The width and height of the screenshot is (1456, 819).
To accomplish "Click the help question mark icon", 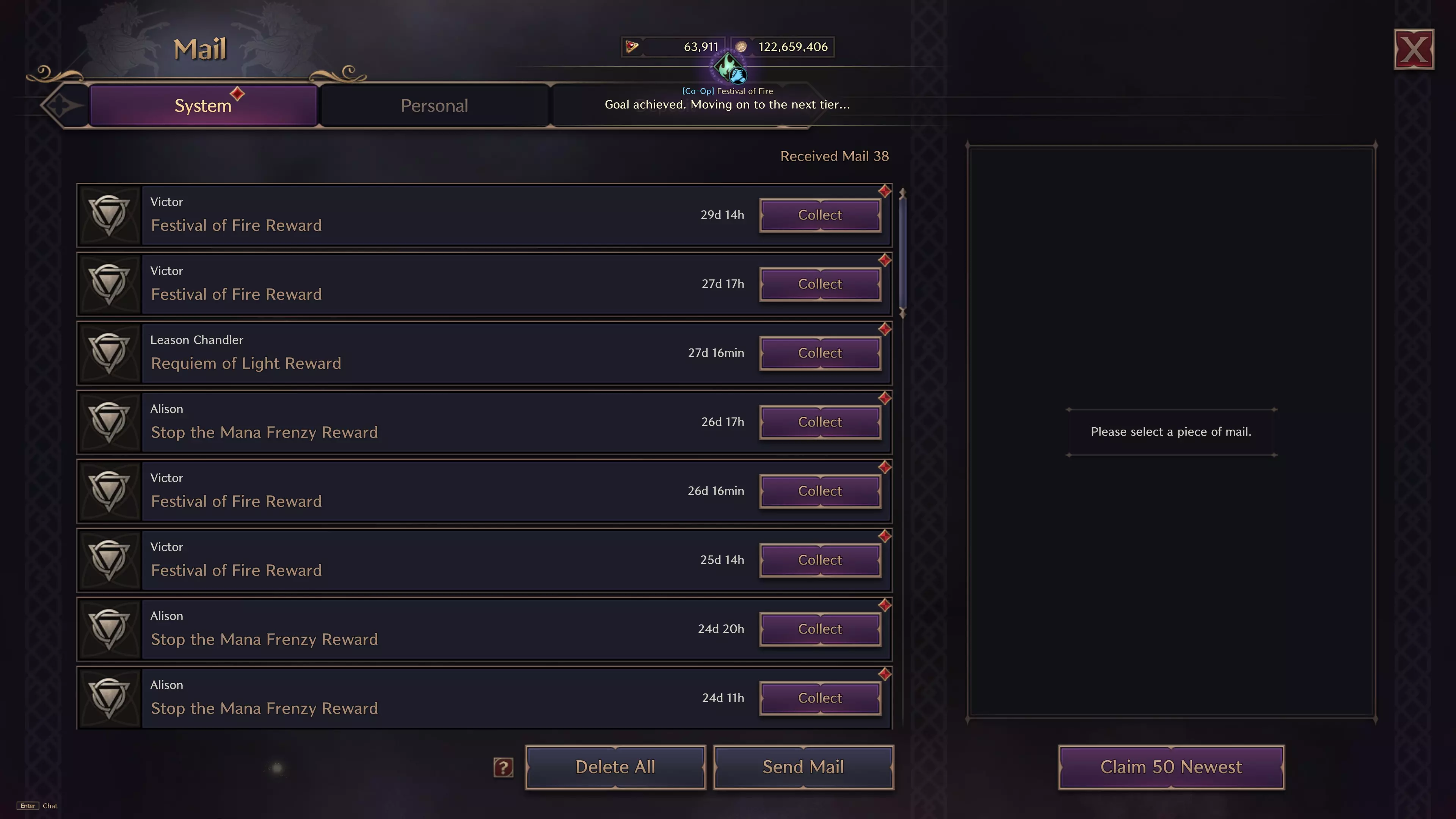I will point(503,767).
